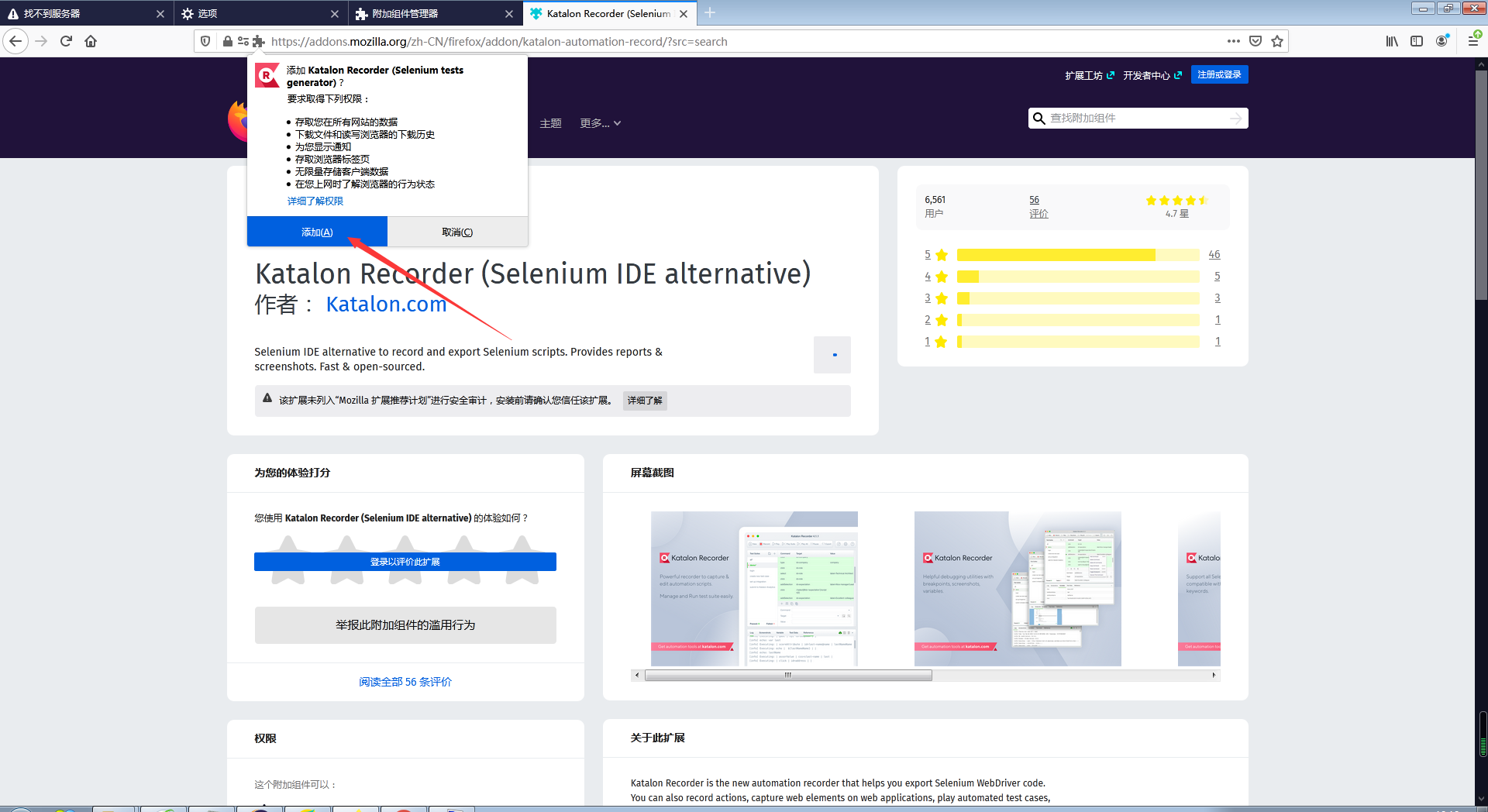Click the screenshot carousel horizontal scrollbar
Image resolution: width=1488 pixels, height=812 pixels.
788,675
